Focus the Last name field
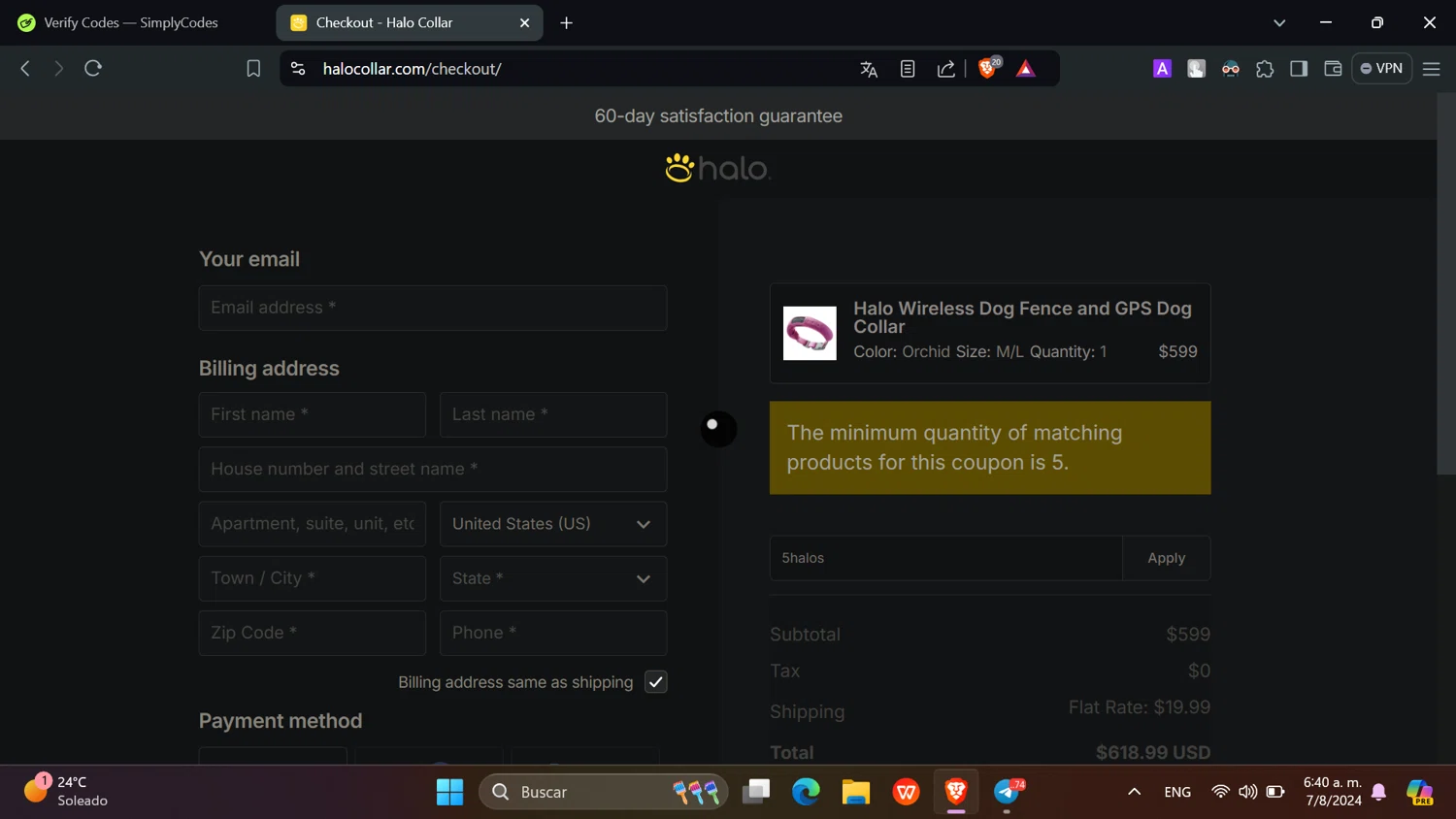Viewport: 1456px width, 819px height. pyautogui.click(x=553, y=414)
